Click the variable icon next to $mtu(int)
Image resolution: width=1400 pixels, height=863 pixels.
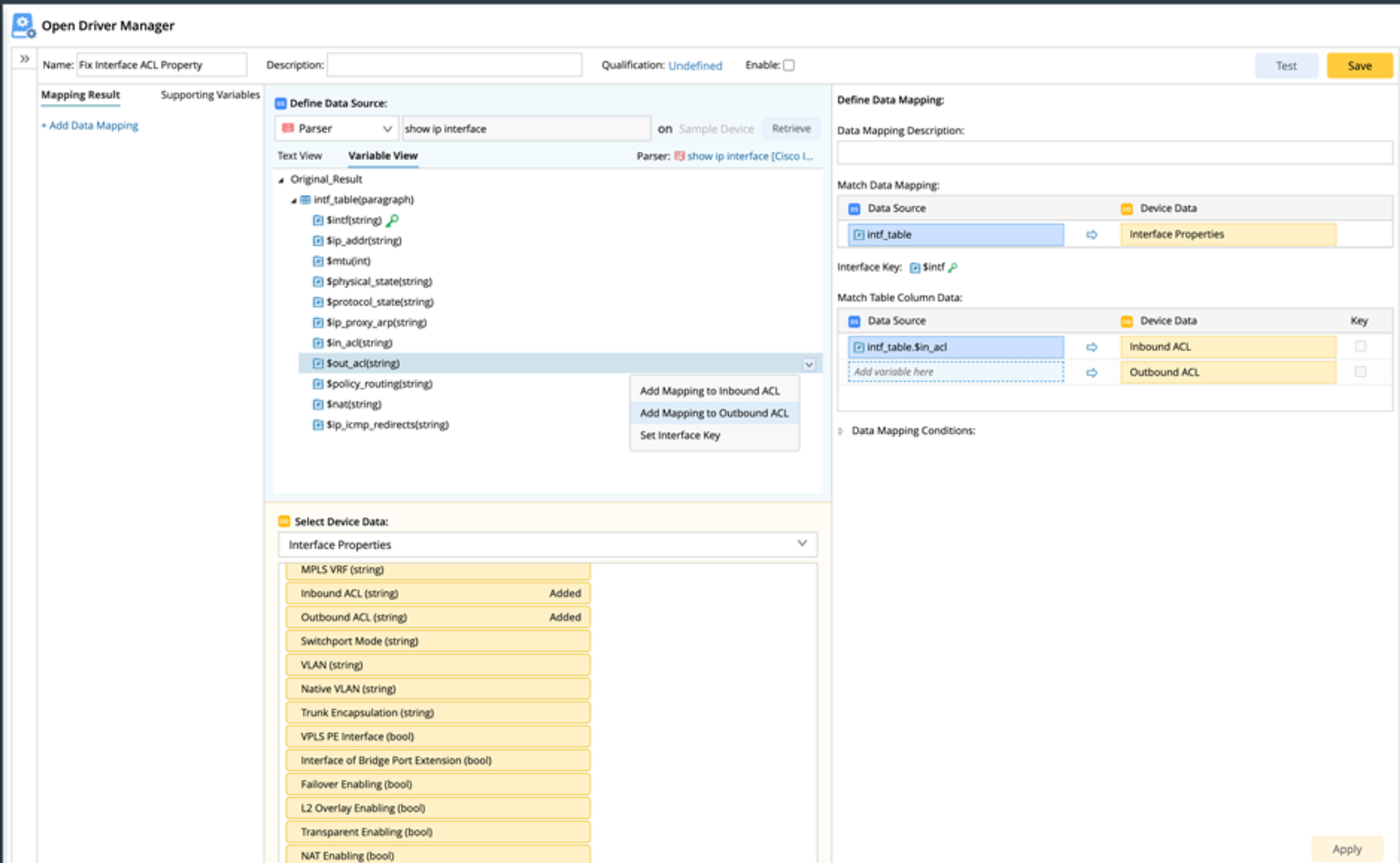point(318,261)
